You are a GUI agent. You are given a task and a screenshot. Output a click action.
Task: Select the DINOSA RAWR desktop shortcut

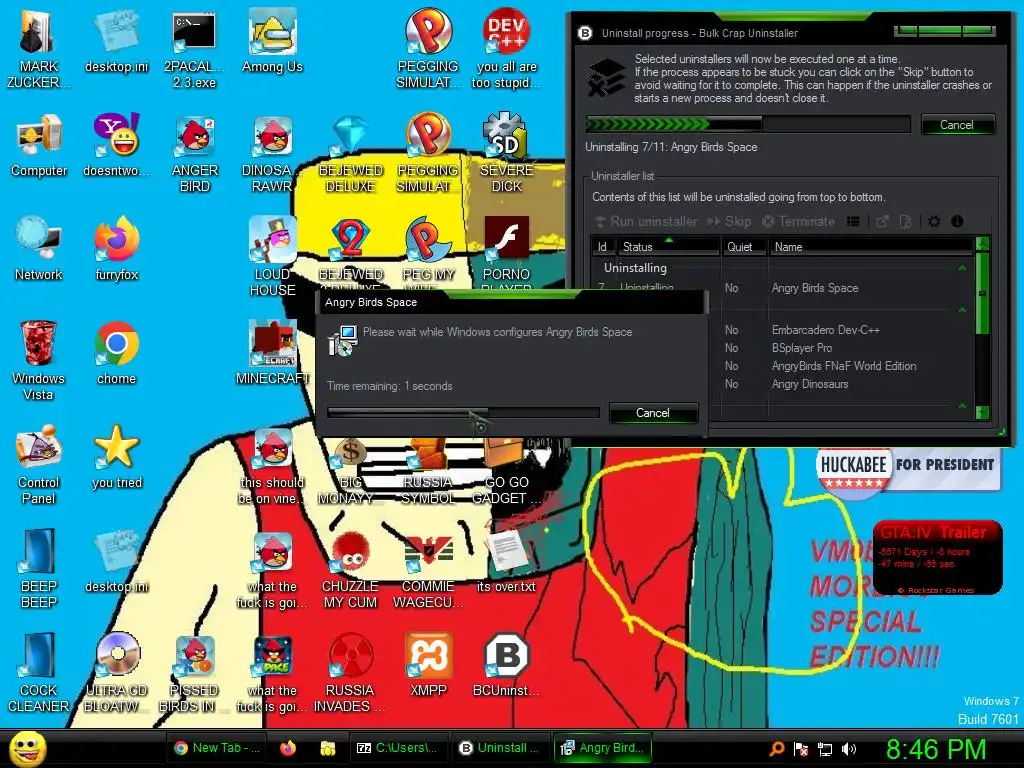[x=272, y=154]
